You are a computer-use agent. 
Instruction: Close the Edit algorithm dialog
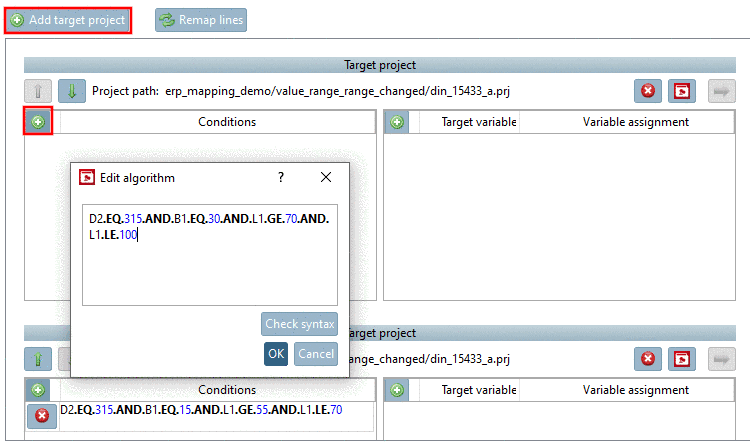point(326,178)
